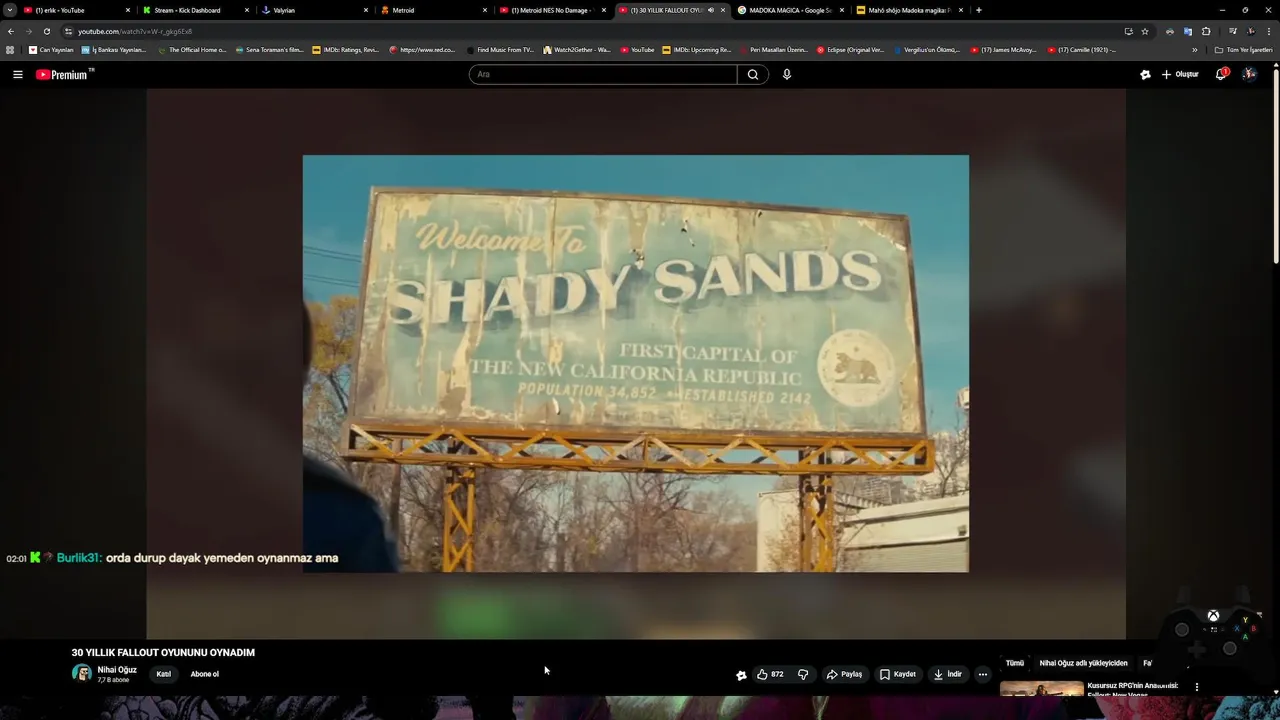Click the Shady Sands video player

tap(636, 363)
